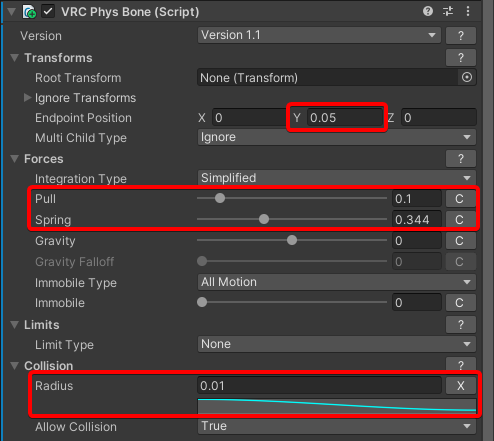494x441 pixels.
Task: Click the Endpoint Position label
Action: [x=83, y=118]
